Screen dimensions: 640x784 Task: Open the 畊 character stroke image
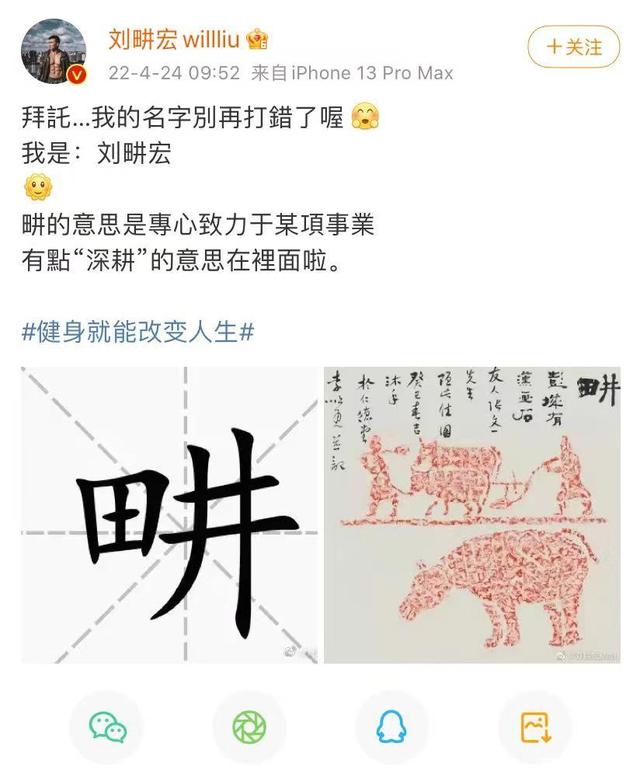pyautogui.click(x=170, y=515)
